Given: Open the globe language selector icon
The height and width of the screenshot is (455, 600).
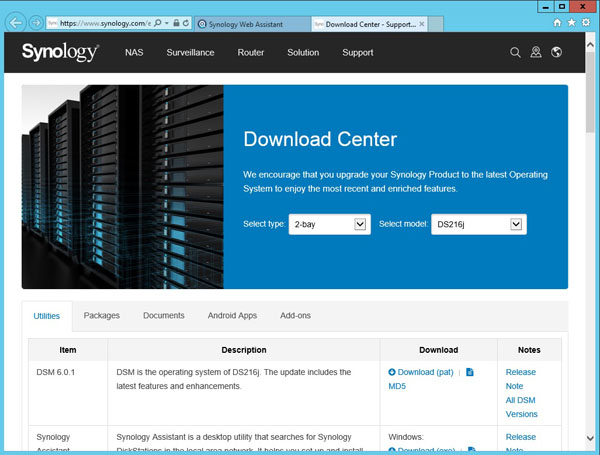Looking at the screenshot, I should pyautogui.click(x=557, y=53).
